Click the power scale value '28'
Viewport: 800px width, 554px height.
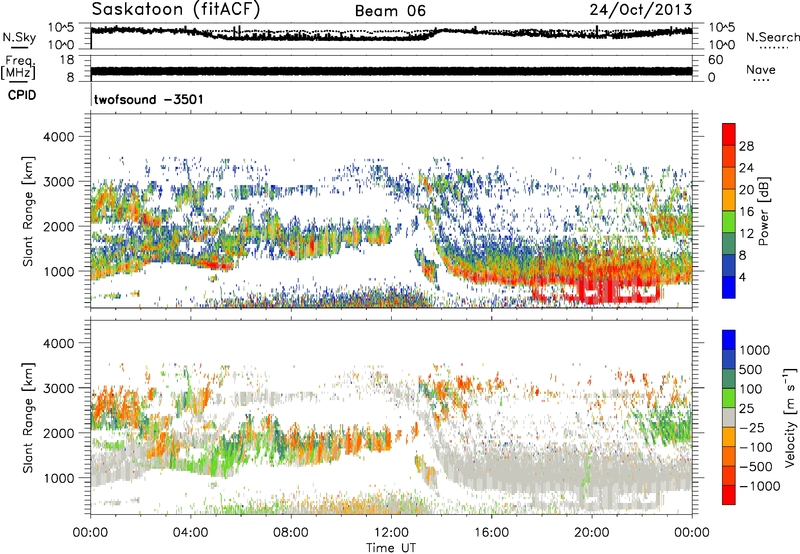[746, 146]
